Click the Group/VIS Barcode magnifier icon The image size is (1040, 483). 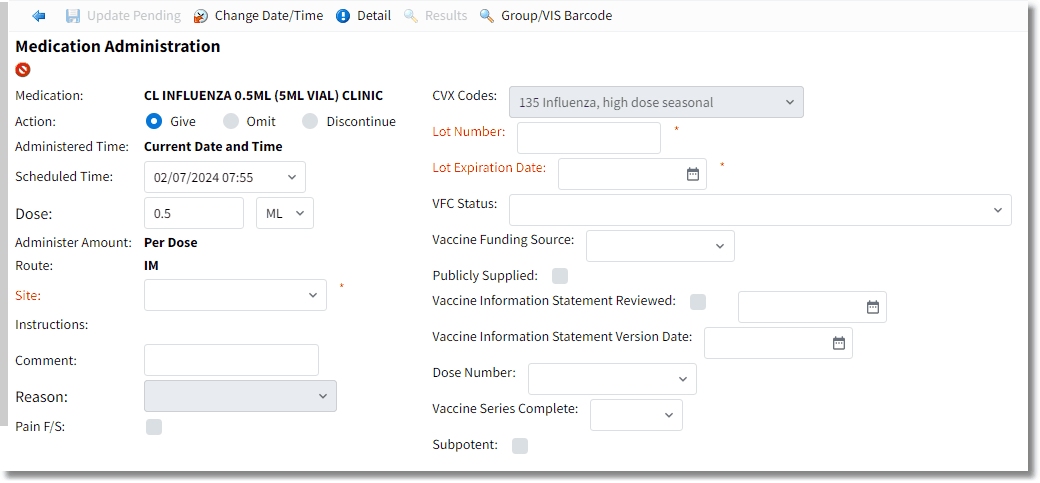pyautogui.click(x=487, y=16)
